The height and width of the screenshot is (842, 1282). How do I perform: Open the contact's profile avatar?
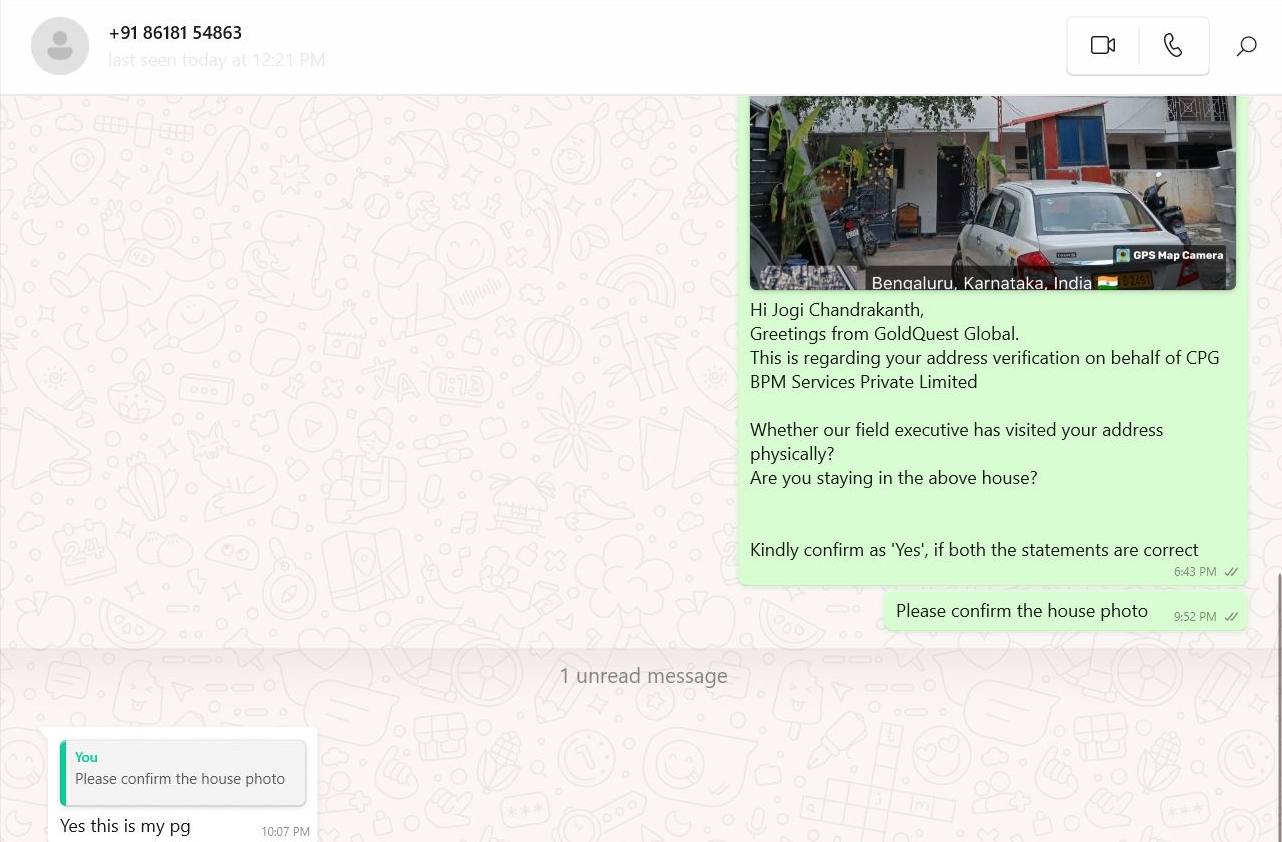(60, 46)
